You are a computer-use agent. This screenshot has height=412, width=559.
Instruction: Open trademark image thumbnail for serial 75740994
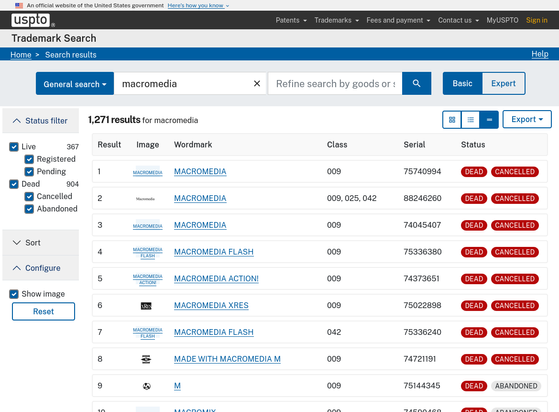pyautogui.click(x=148, y=172)
